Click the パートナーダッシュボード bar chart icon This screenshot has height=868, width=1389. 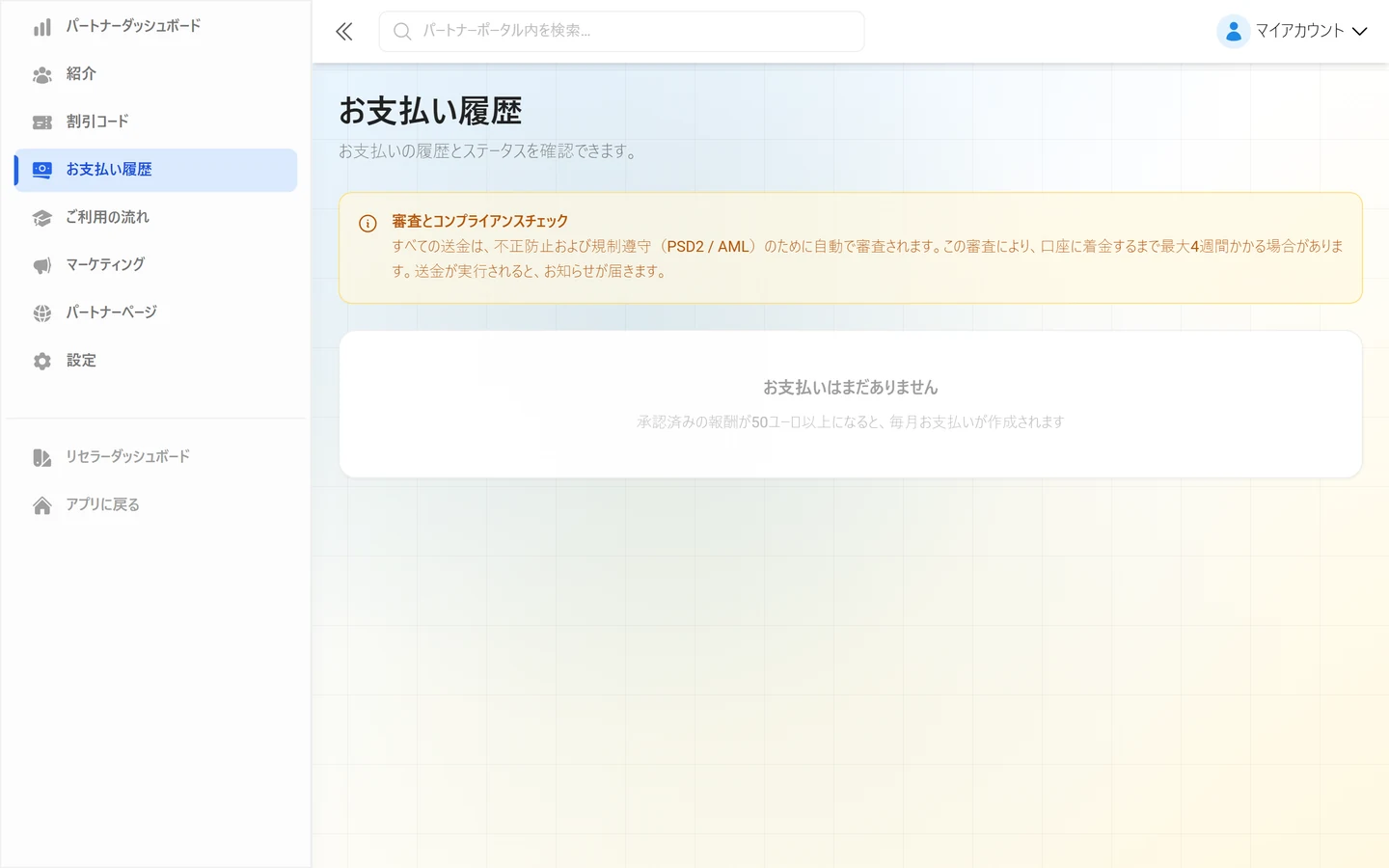[x=42, y=27]
